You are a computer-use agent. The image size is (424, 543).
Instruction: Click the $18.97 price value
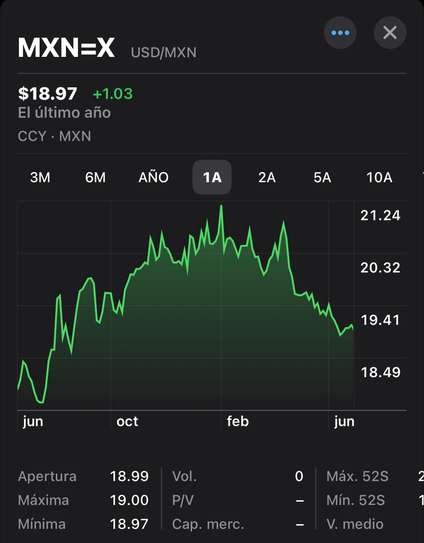point(47,94)
